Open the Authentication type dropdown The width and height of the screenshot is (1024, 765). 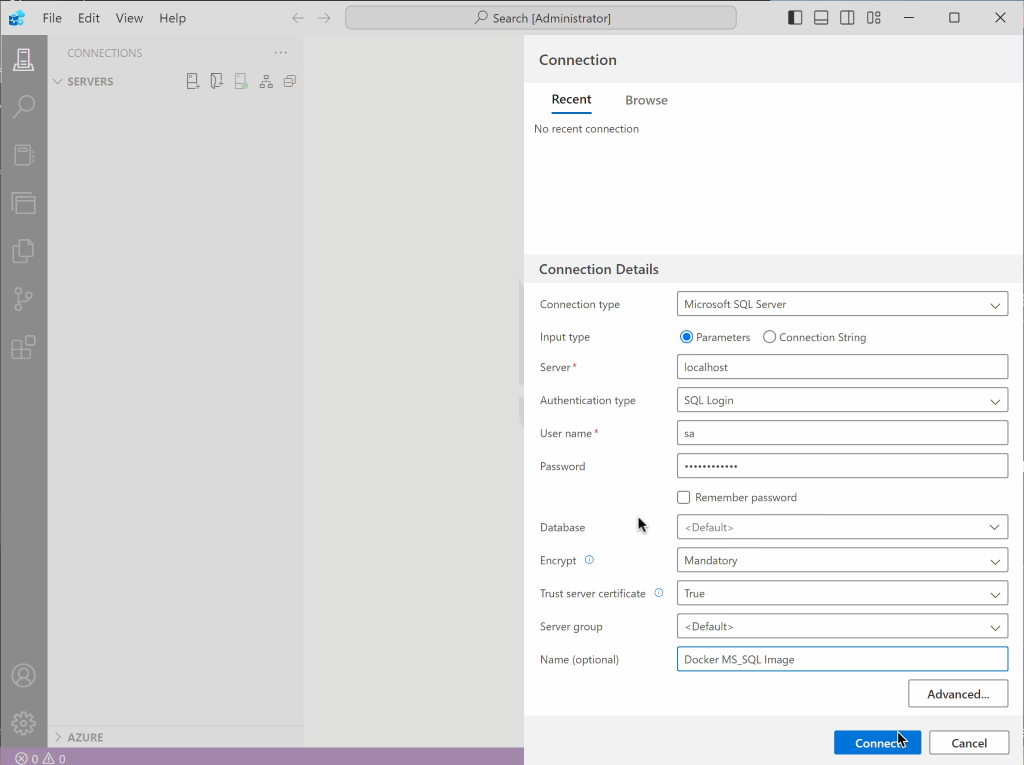(842, 400)
